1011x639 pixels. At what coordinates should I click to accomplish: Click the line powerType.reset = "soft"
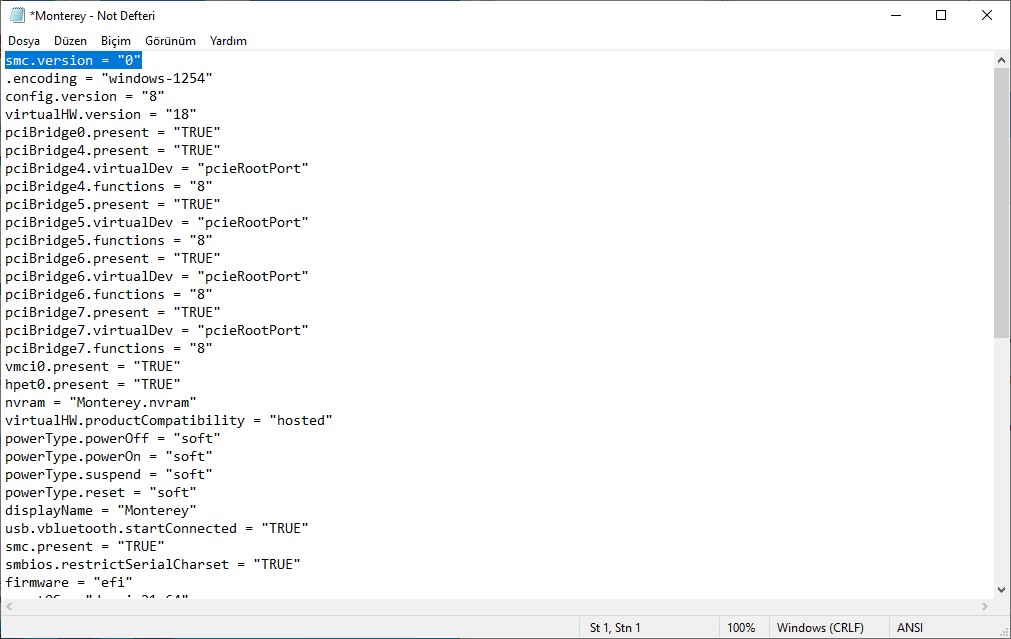pyautogui.click(x=101, y=493)
